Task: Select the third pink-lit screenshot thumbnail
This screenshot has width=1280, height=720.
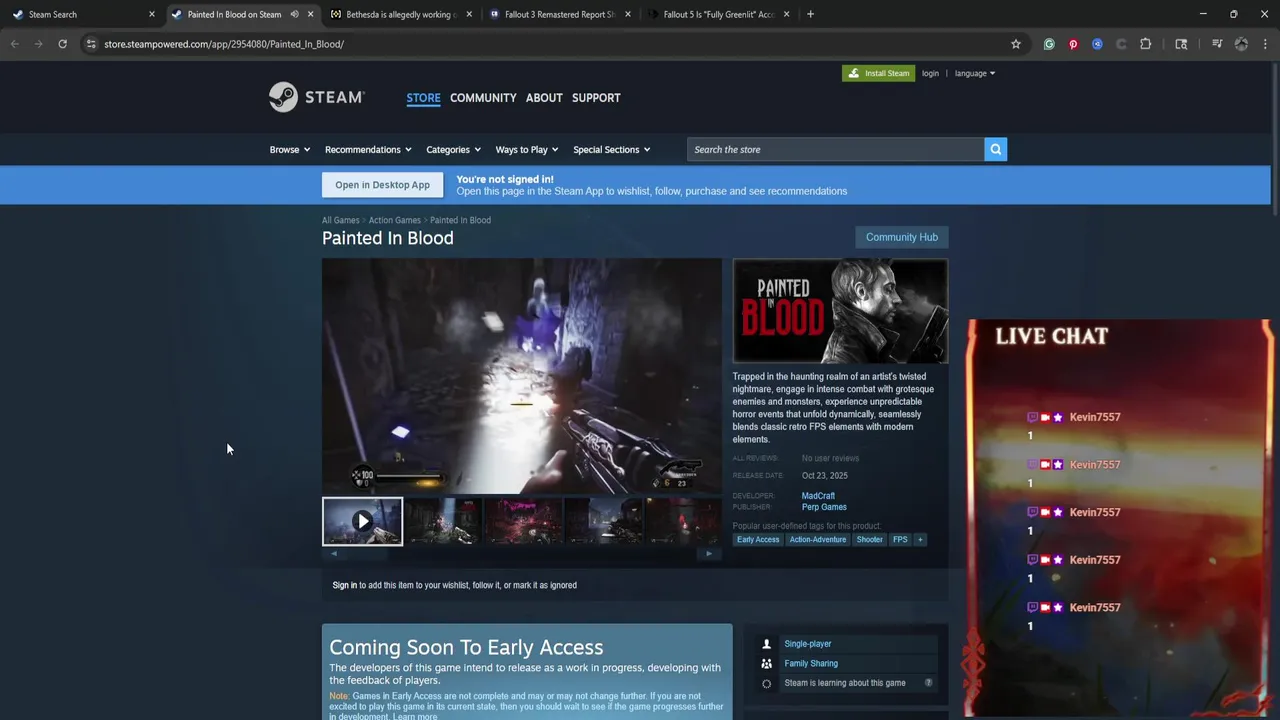Action: 523,521
